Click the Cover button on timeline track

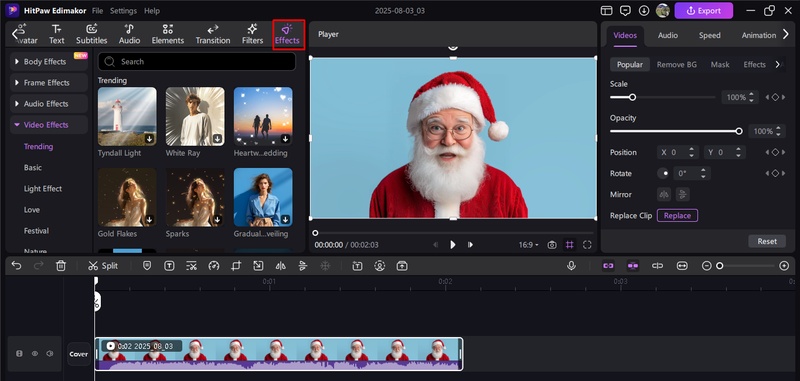pos(79,354)
